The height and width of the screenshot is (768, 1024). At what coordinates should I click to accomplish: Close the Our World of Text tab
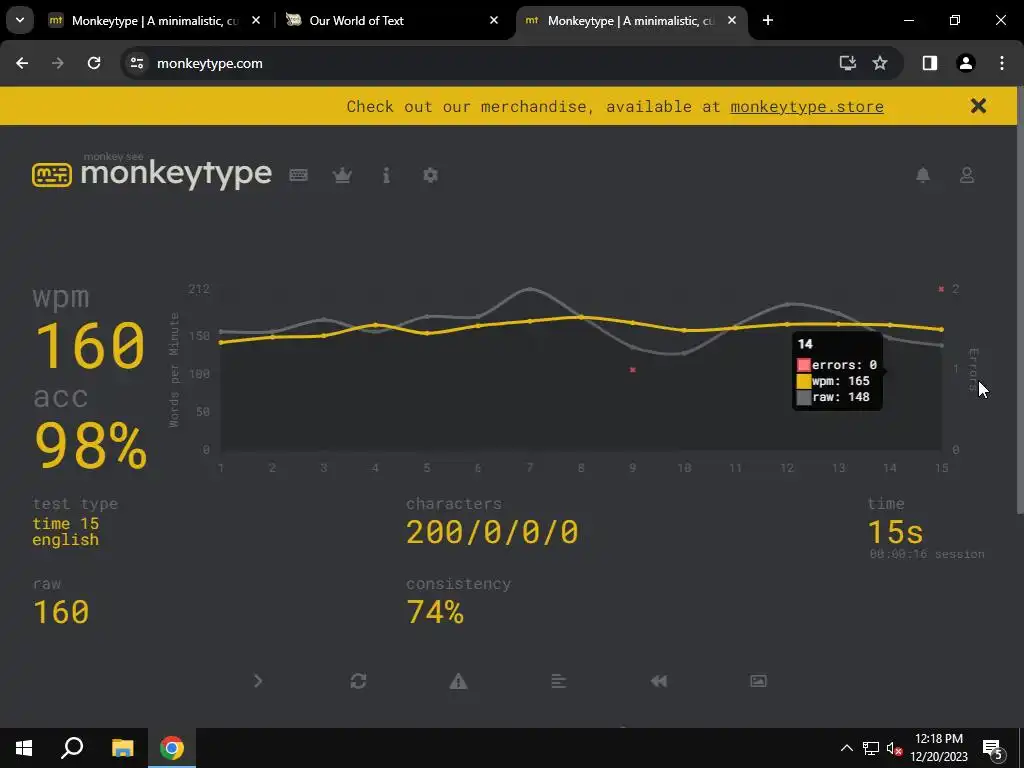494,21
